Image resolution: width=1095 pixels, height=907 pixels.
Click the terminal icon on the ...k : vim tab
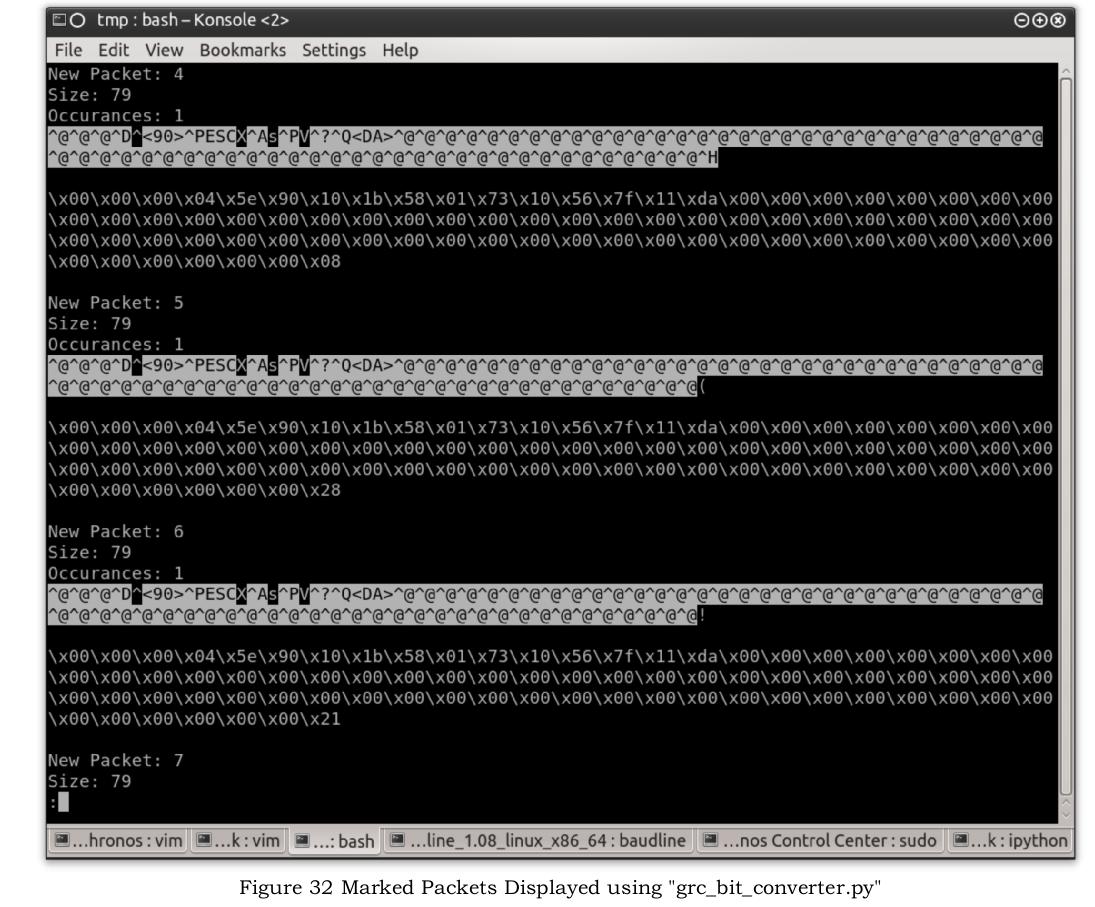coord(204,839)
